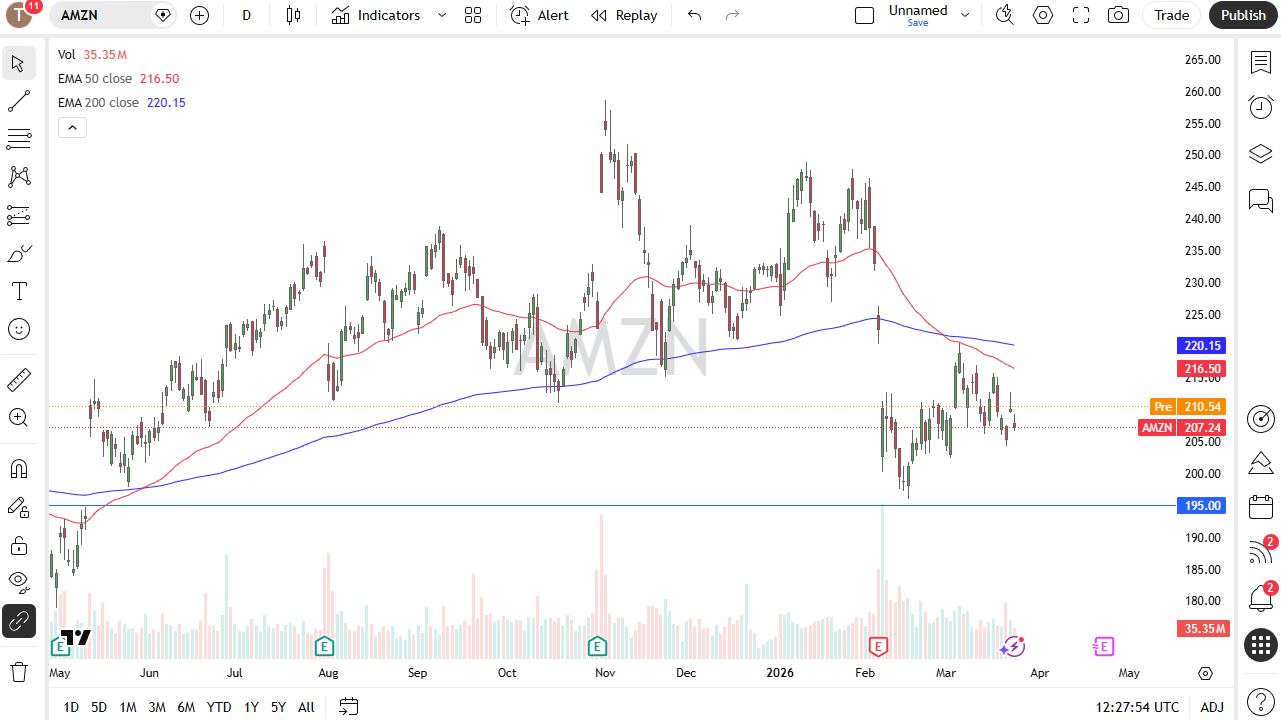Screen dimensions: 1281x720
Task: Select the brush drawing tool
Action: (19, 253)
